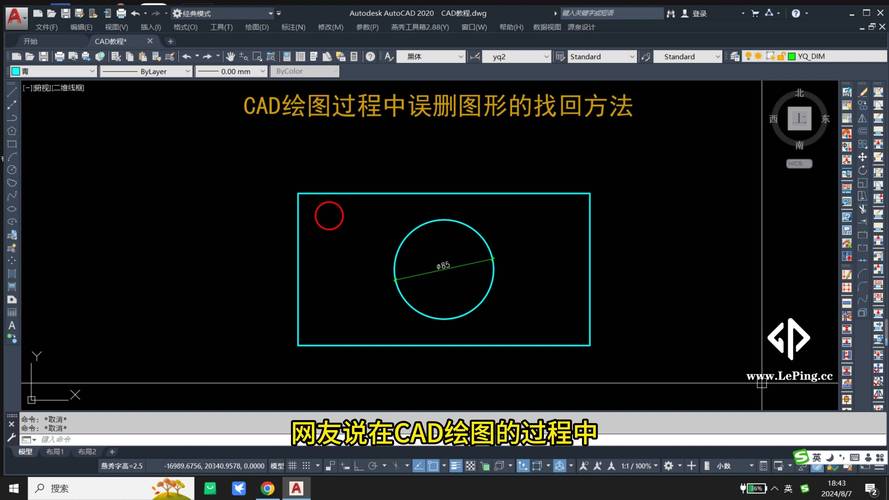
Task: Switch to the 开始 tab
Action: tap(31, 41)
